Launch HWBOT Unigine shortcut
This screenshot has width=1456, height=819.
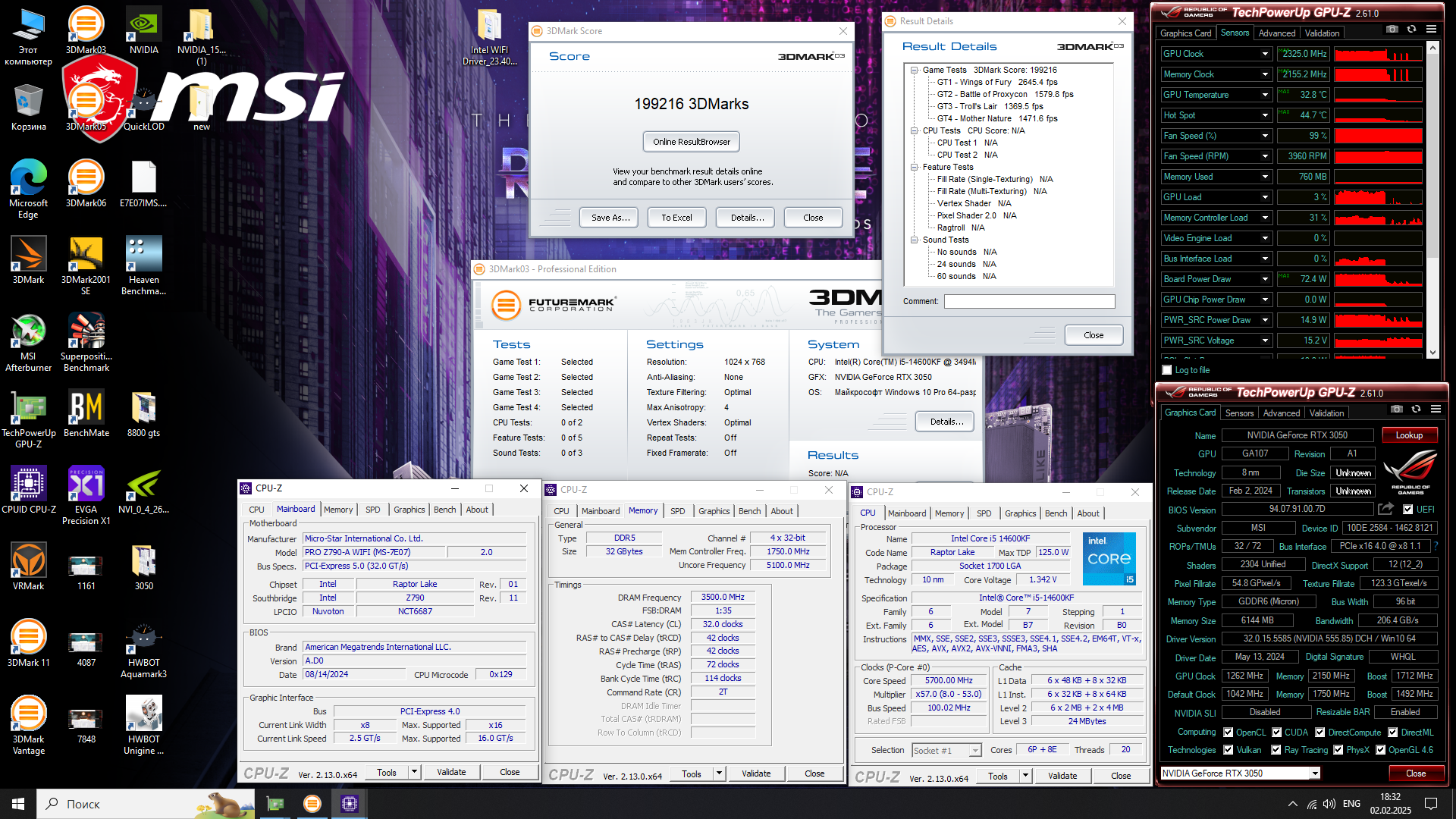(143, 725)
